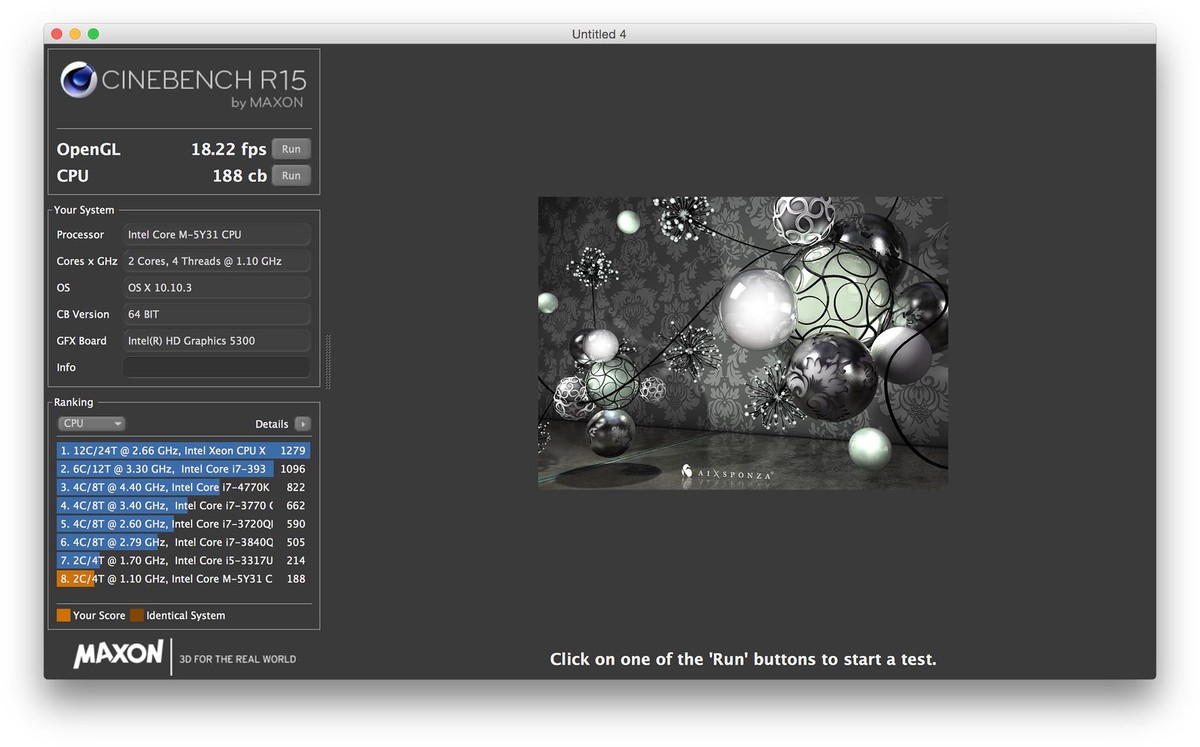Viewport: 1200px width, 747px height.
Task: Expand ranking Details arrow button
Action: coord(303,424)
